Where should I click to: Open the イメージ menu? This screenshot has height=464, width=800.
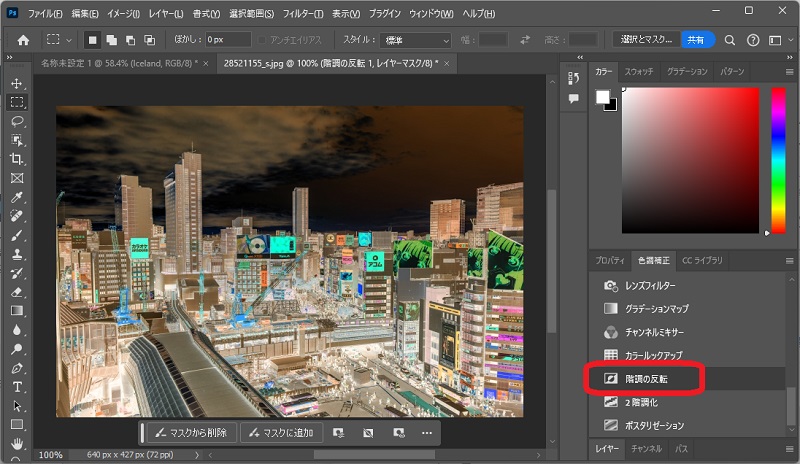point(123,14)
